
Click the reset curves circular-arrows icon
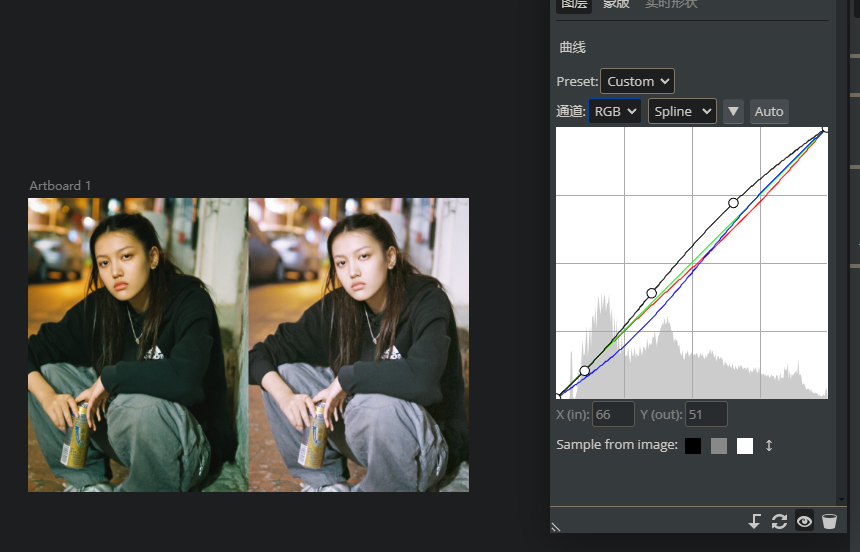coord(779,521)
